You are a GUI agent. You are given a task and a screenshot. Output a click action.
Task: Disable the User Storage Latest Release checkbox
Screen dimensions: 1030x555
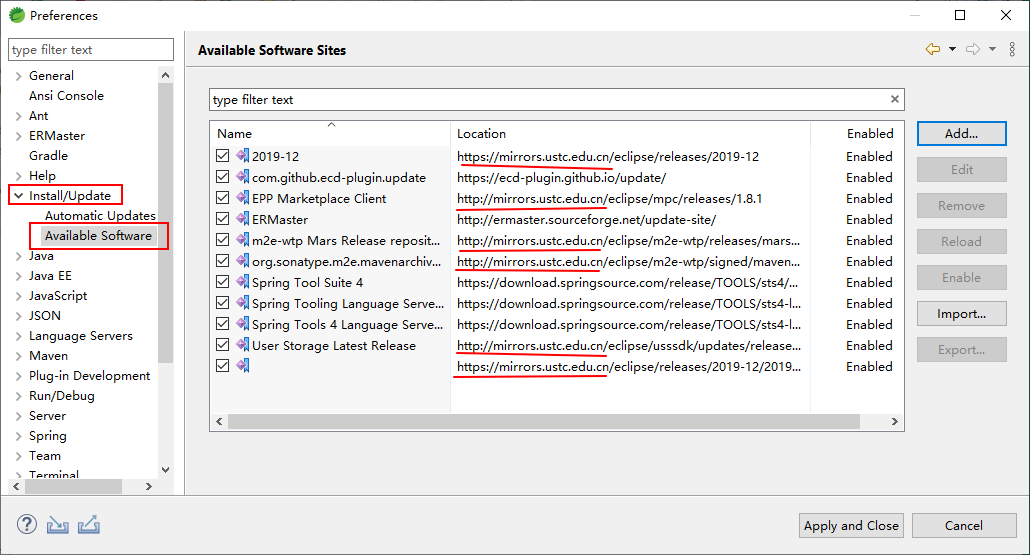pos(223,345)
